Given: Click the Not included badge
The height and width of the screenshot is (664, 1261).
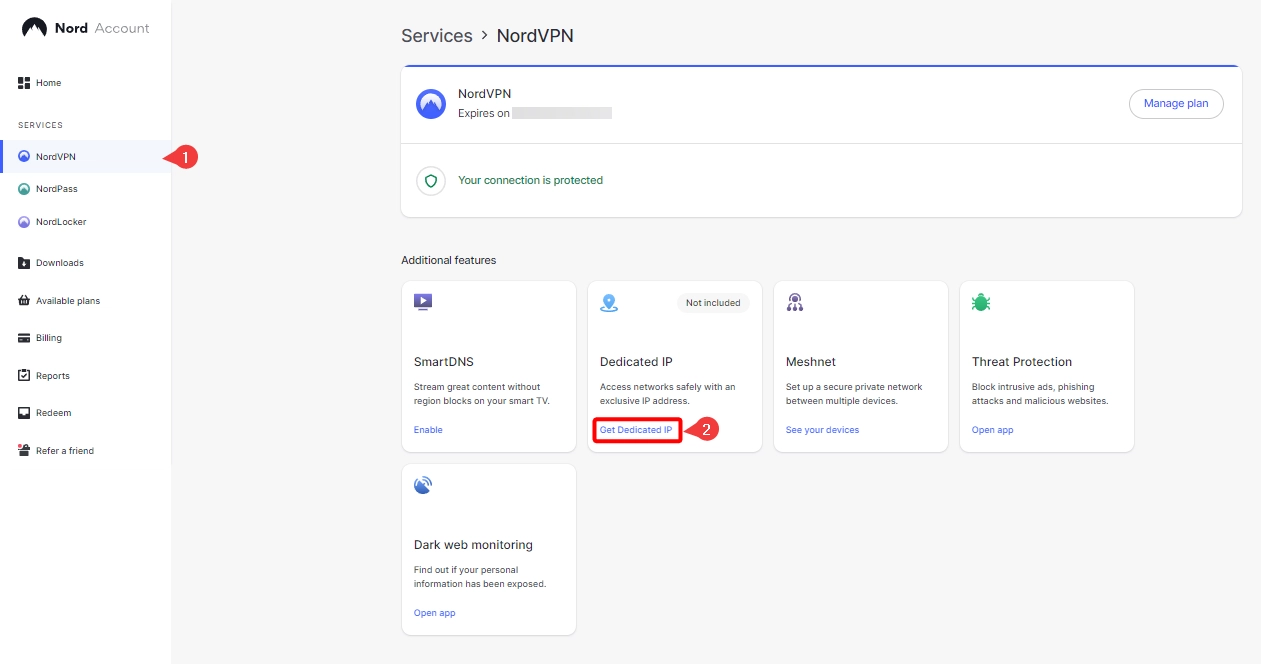Looking at the screenshot, I should pos(713,303).
